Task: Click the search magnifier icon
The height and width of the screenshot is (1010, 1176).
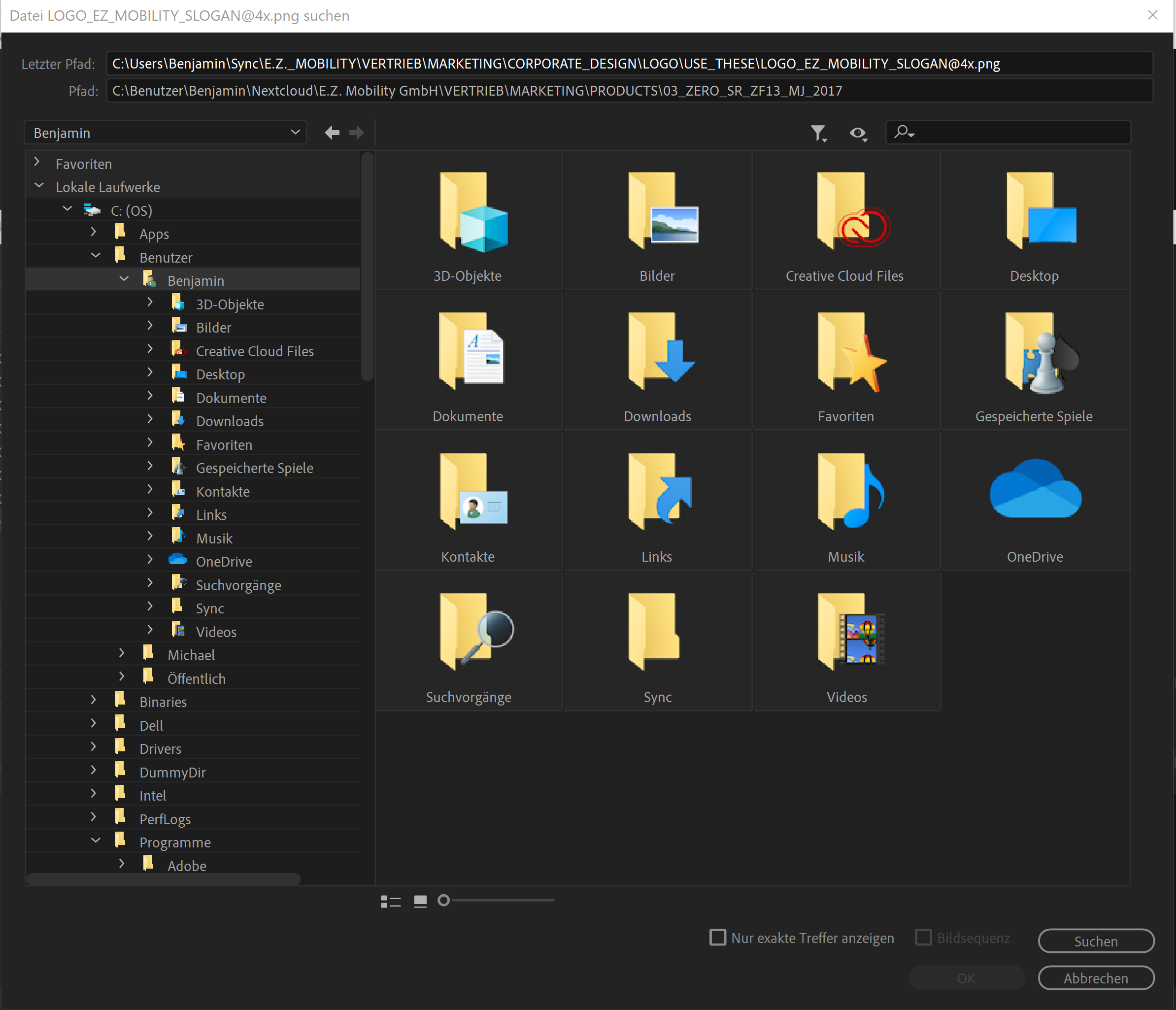Action: (905, 133)
